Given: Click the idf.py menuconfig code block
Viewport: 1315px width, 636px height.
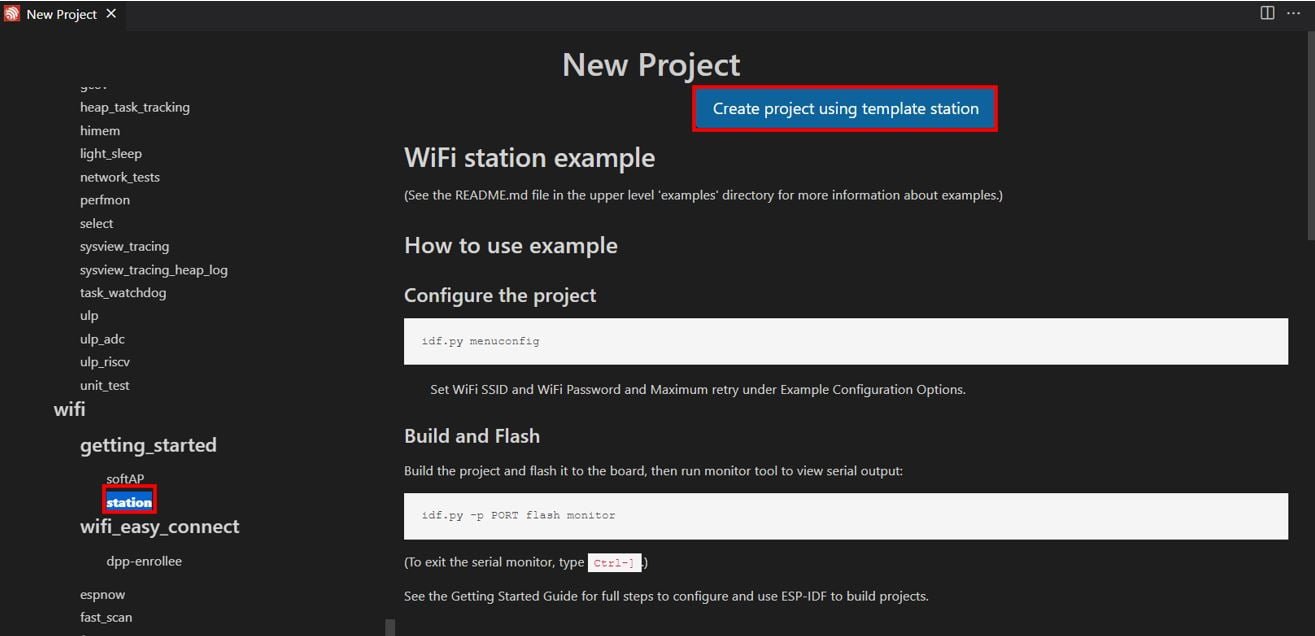Looking at the screenshot, I should [845, 341].
